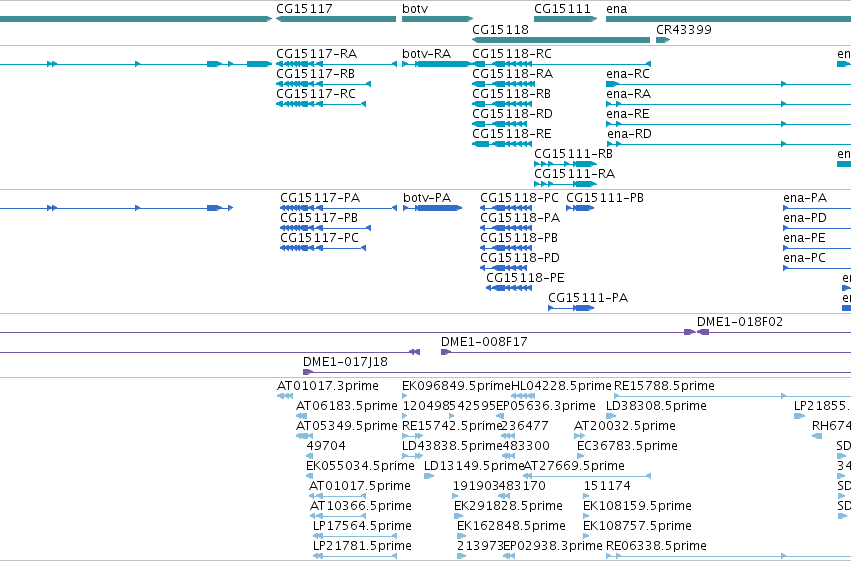Click EST AT27669.5prime

(587, 476)
